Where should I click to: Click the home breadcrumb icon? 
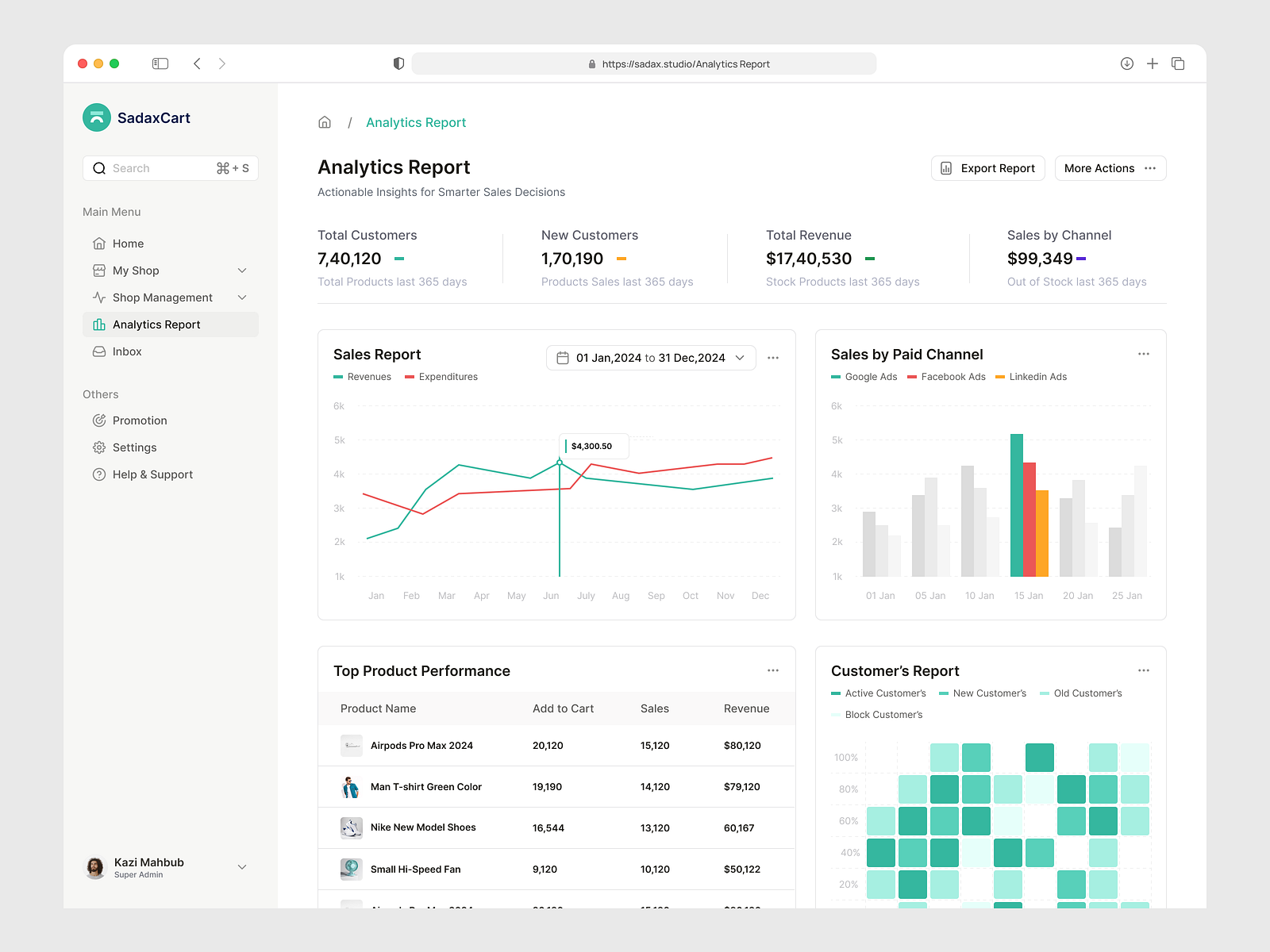(325, 121)
